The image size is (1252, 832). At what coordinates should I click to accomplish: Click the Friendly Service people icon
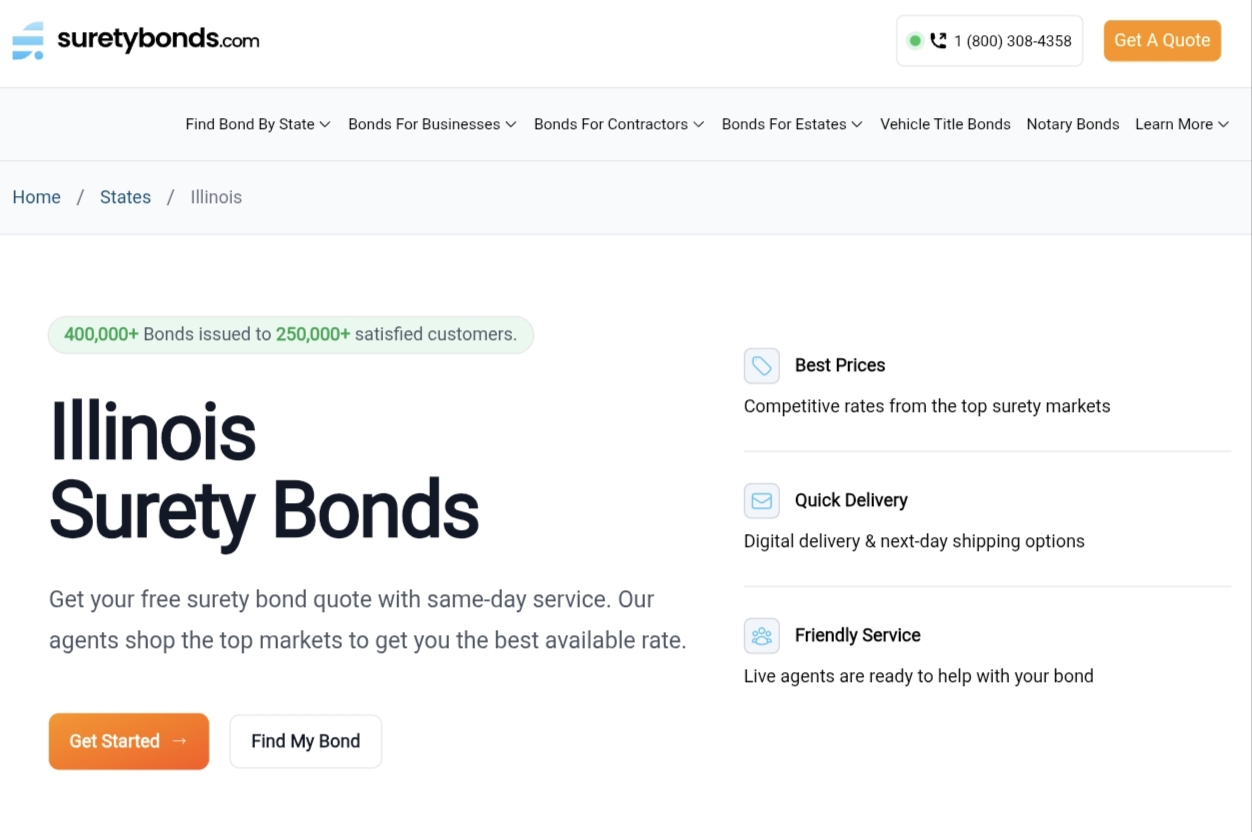point(762,636)
